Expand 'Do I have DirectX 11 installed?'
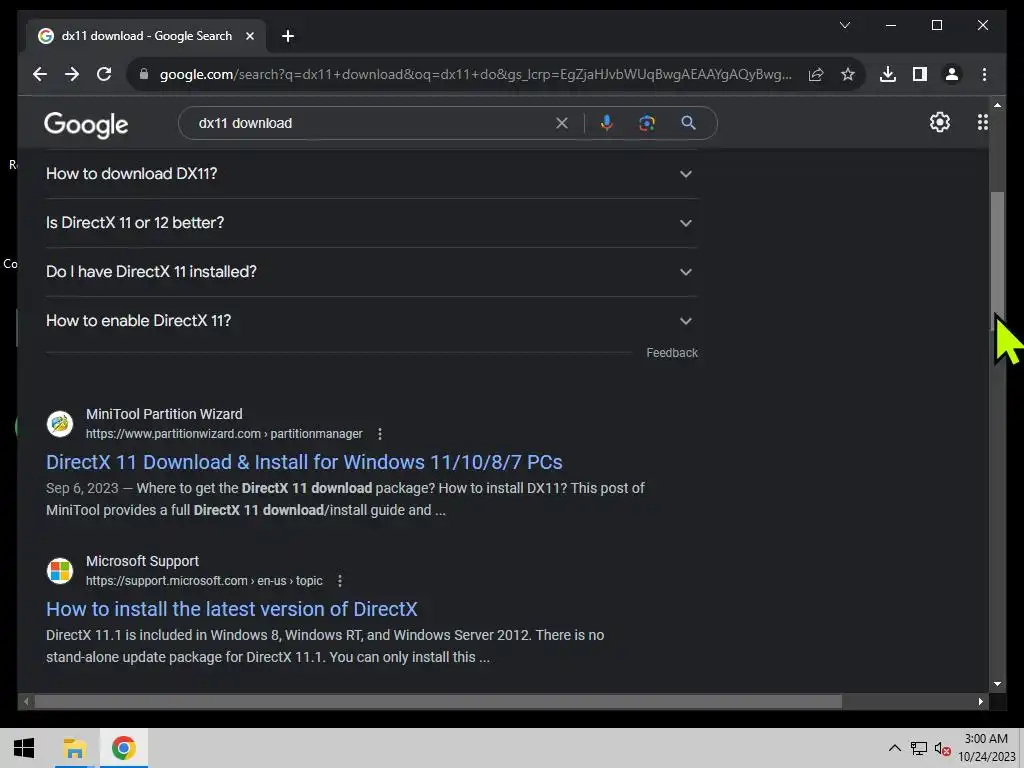This screenshot has height=768, width=1024. click(372, 272)
